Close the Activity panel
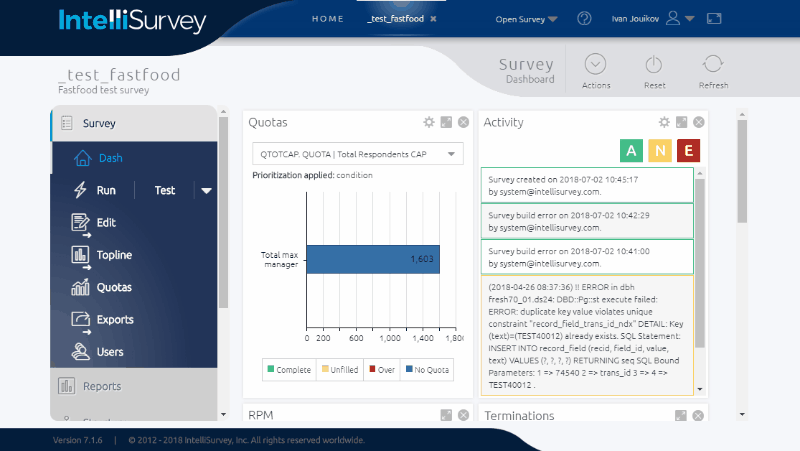Viewport: 800px width, 451px height. point(699,122)
